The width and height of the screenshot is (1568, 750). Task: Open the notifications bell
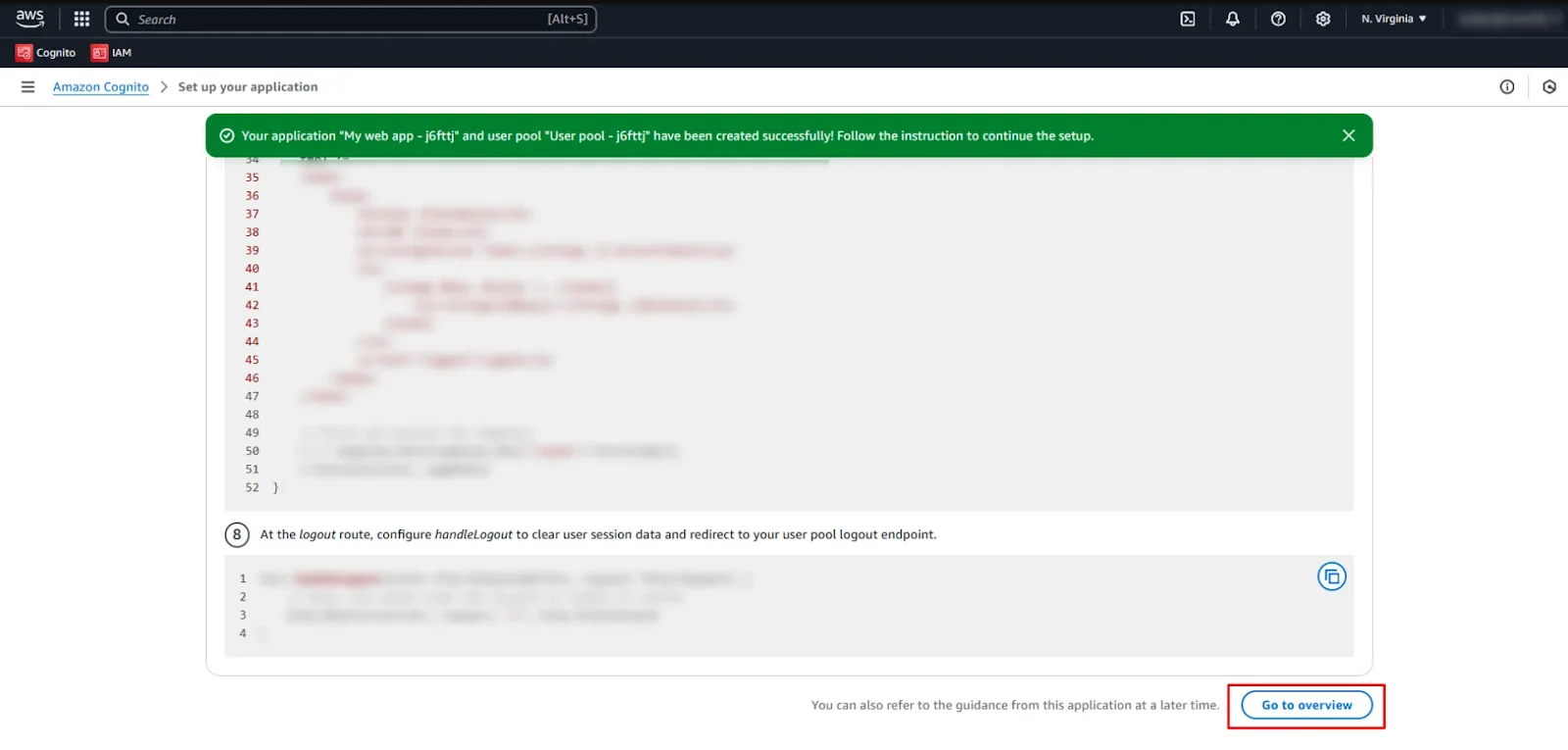(1233, 19)
